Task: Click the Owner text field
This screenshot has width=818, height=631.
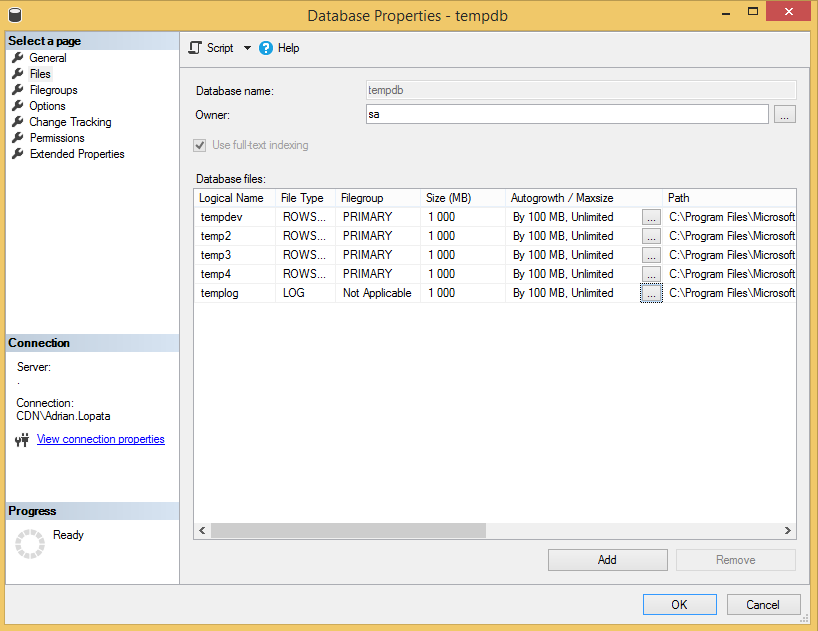Action: point(567,114)
